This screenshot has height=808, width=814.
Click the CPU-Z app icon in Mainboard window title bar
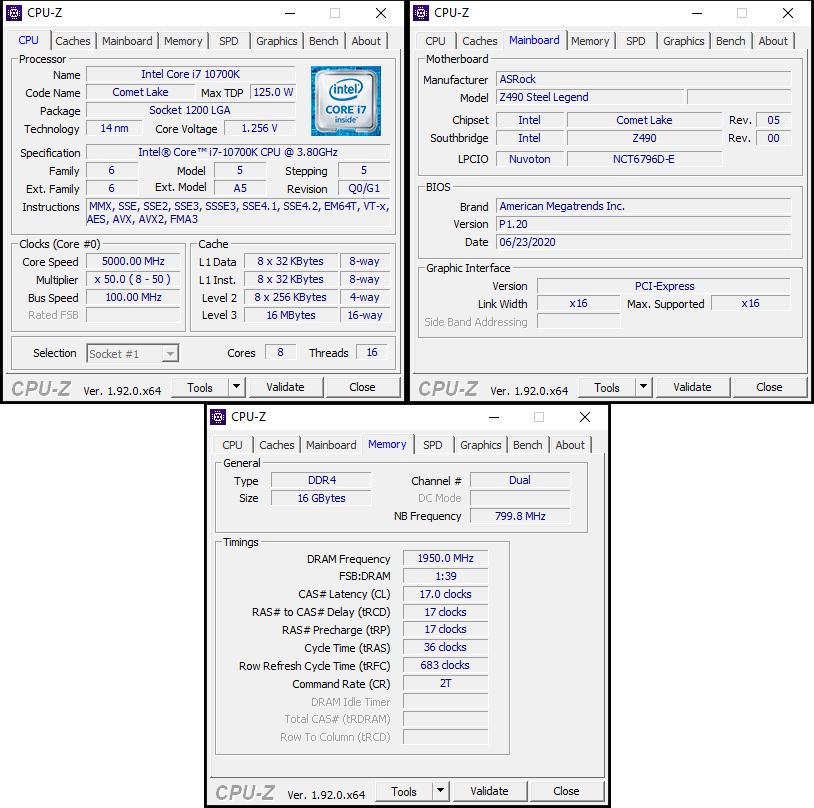421,12
